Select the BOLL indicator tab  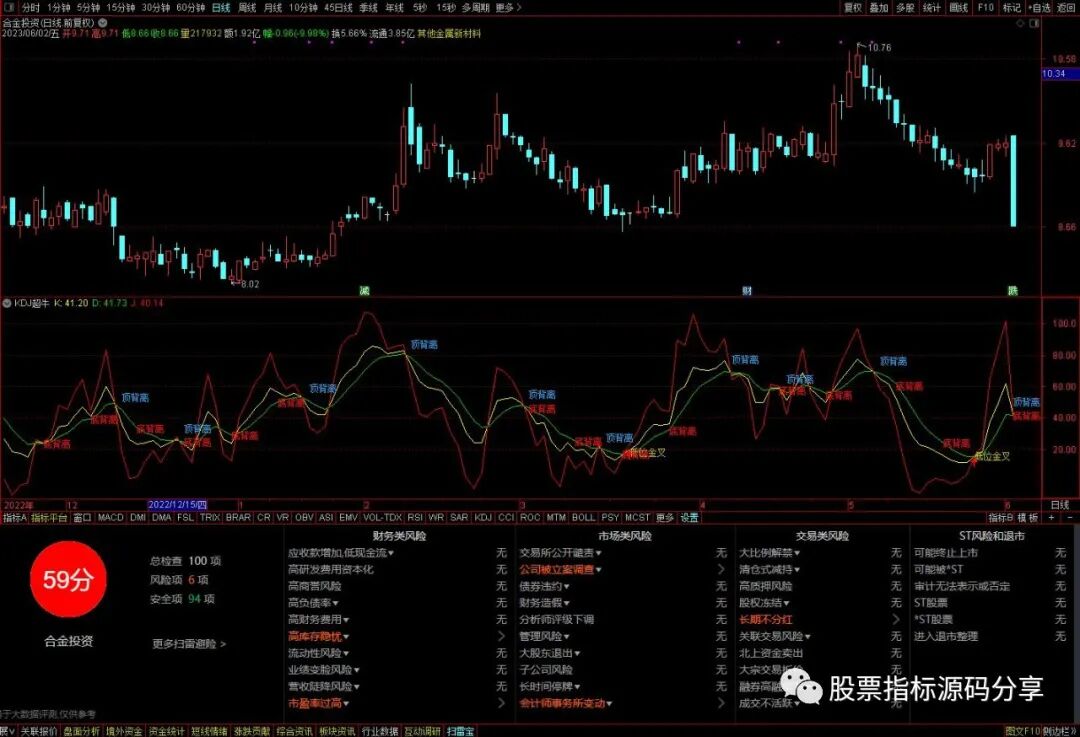pos(583,517)
